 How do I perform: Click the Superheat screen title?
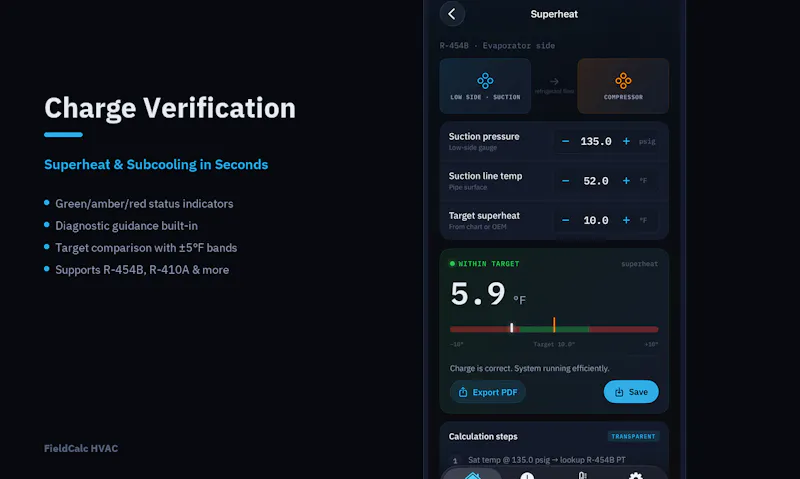(554, 14)
